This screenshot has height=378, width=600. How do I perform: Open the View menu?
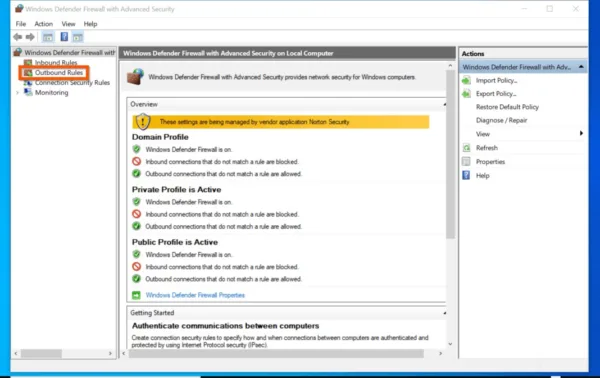68,24
